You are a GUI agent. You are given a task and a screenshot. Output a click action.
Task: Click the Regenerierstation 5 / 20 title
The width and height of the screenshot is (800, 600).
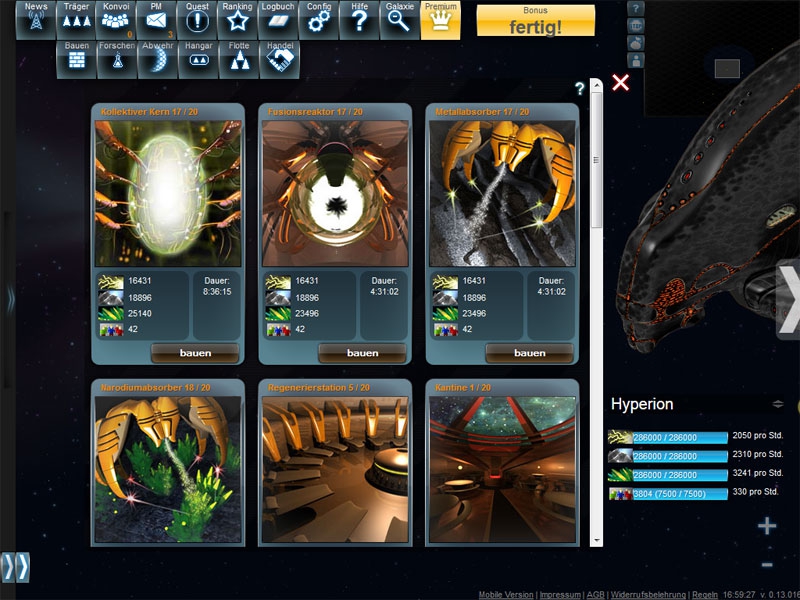click(x=318, y=388)
